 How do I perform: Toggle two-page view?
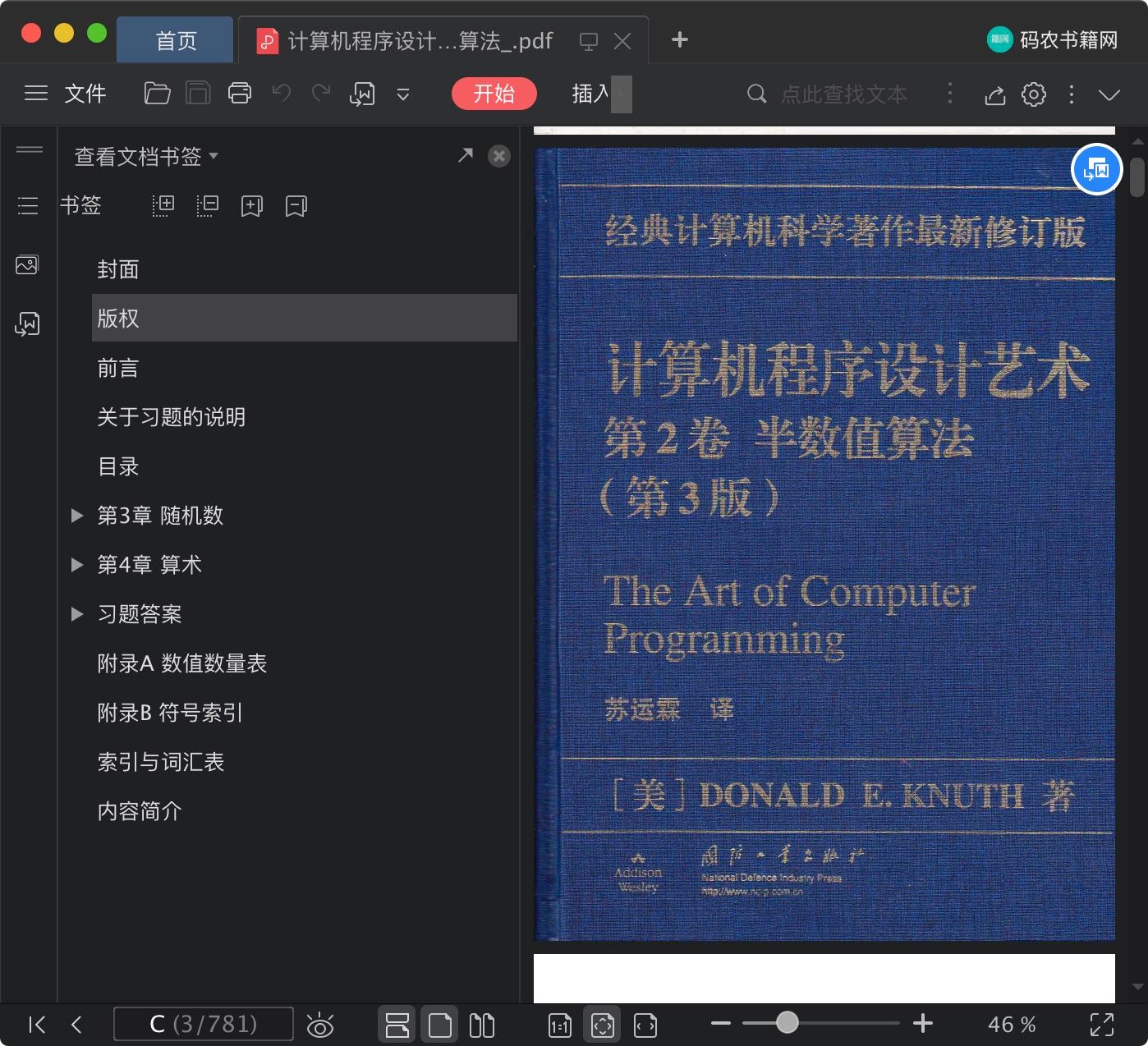click(x=482, y=1025)
